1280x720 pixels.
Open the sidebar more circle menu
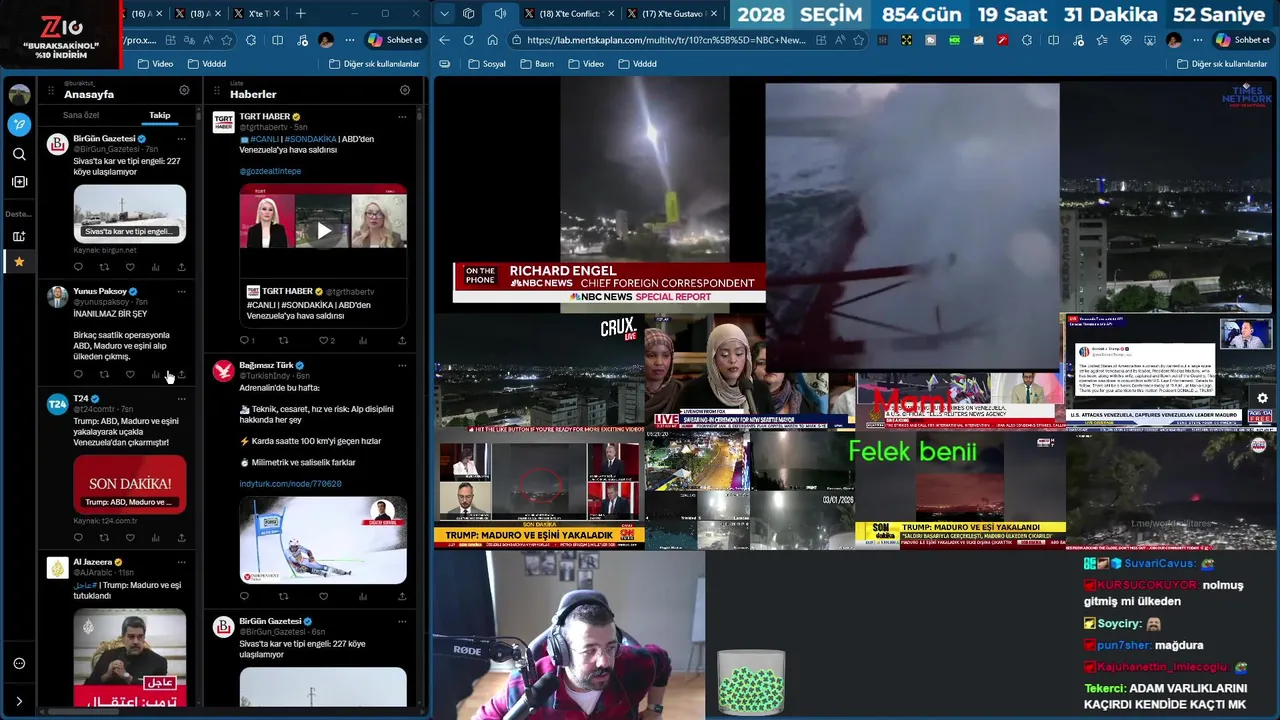[19, 664]
